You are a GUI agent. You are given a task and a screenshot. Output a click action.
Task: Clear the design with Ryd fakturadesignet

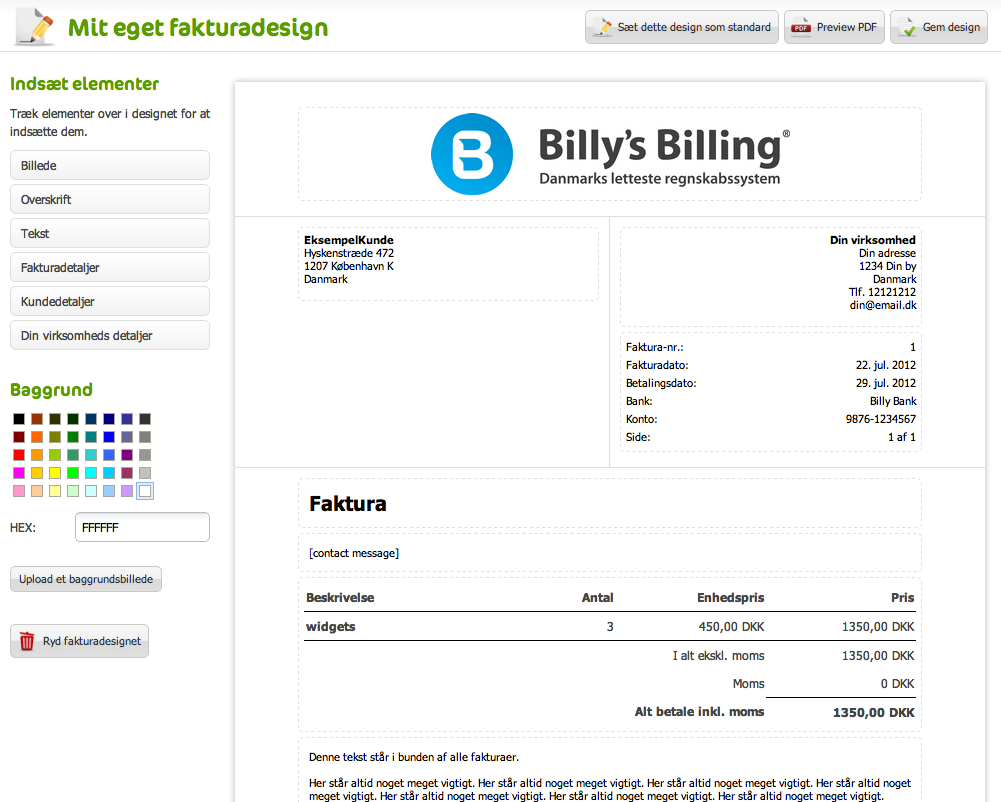pos(79,640)
